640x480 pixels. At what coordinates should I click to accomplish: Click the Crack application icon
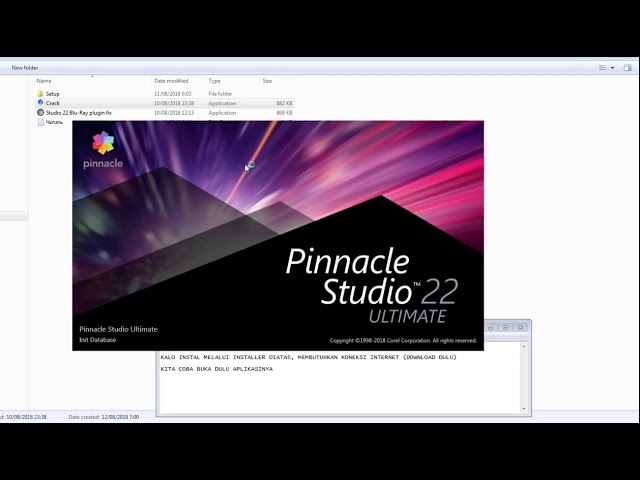(x=40, y=103)
